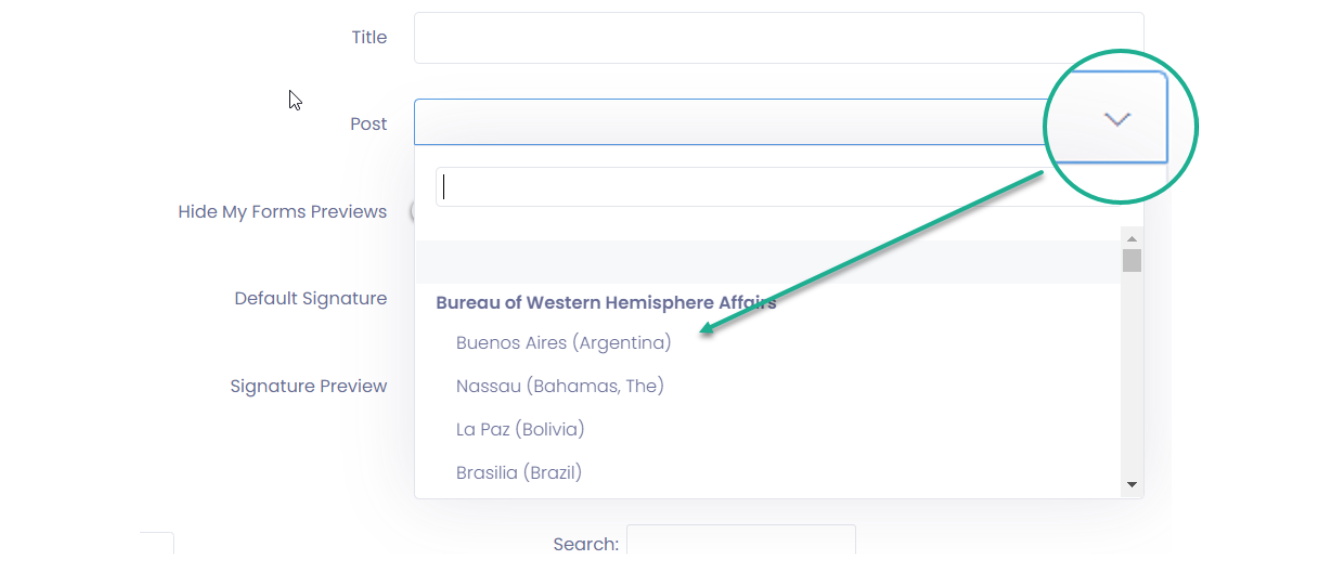Click the Bureau of Western Hemisphere Affairs header

[x=606, y=302]
